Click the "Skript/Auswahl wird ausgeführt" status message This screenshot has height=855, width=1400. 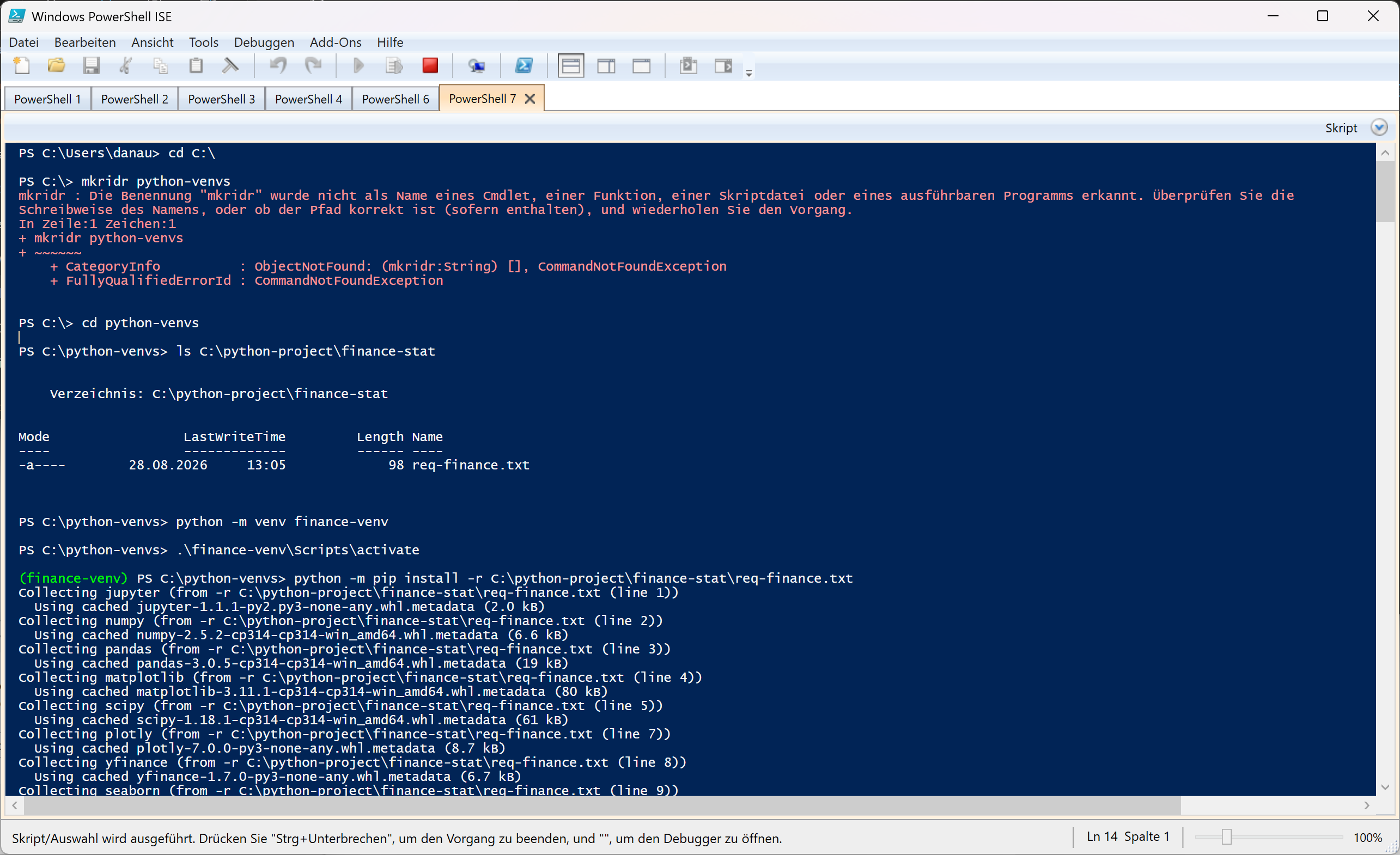click(x=397, y=838)
